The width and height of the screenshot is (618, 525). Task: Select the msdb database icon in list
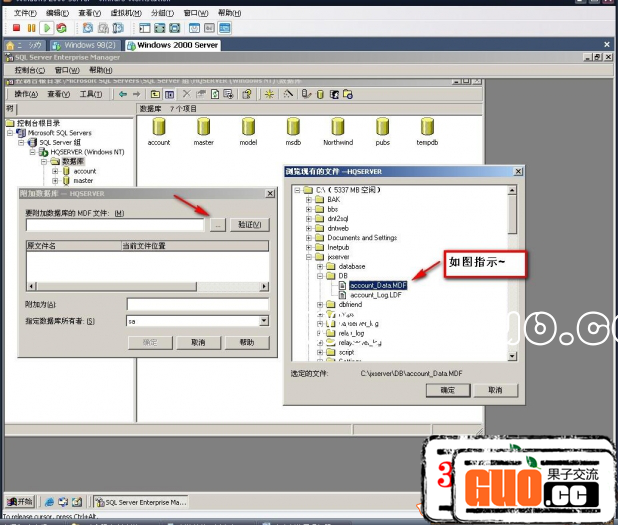[x=293, y=127]
